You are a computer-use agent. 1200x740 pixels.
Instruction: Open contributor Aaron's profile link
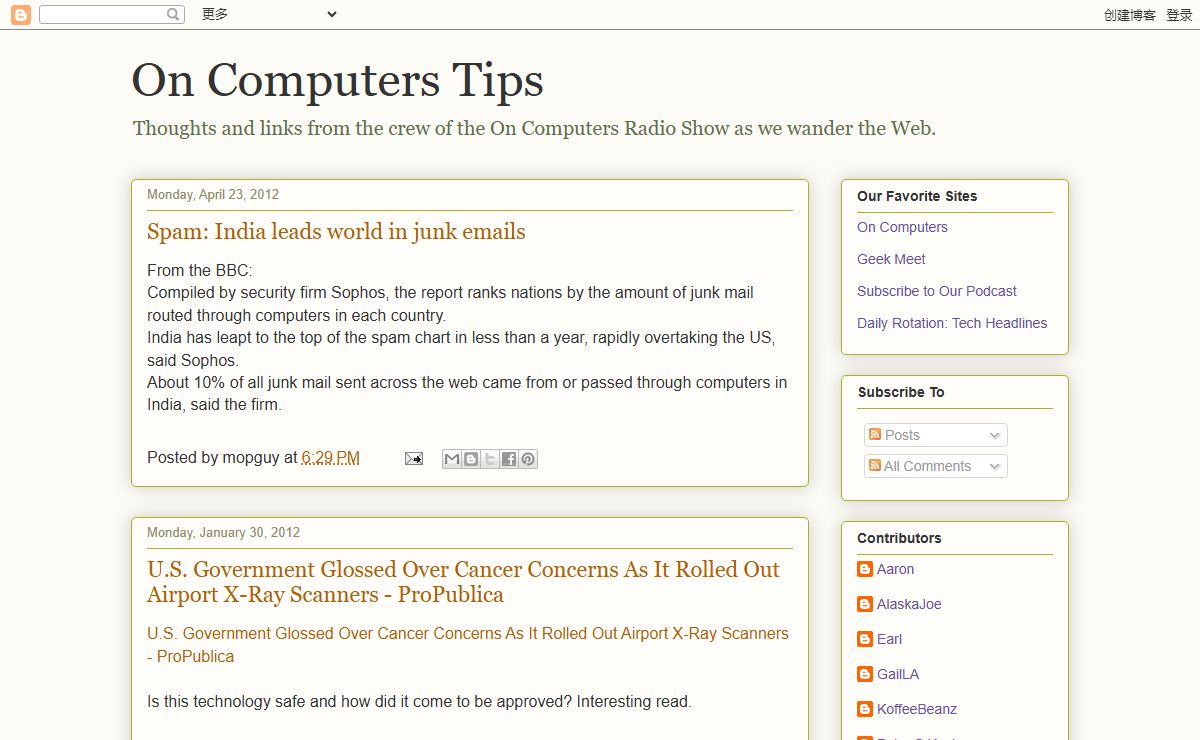(x=895, y=569)
